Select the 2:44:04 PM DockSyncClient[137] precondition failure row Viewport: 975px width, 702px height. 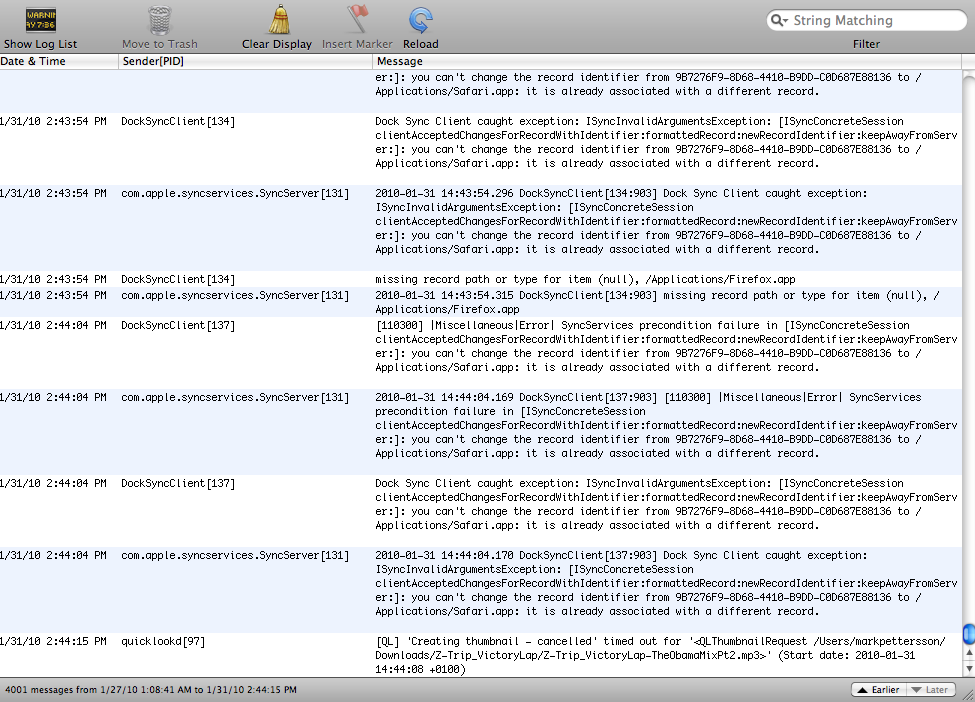pos(481,346)
